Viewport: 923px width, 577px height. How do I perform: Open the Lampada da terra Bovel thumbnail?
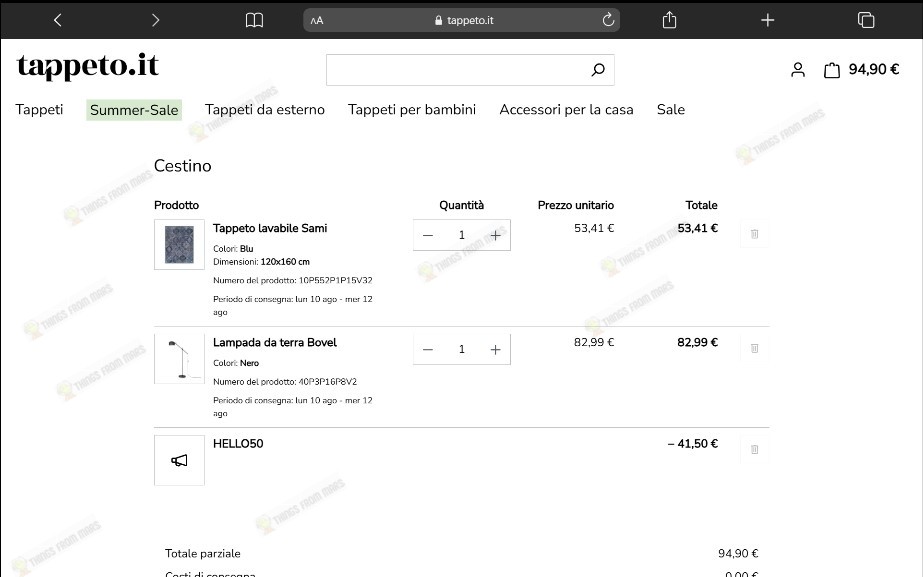point(180,359)
